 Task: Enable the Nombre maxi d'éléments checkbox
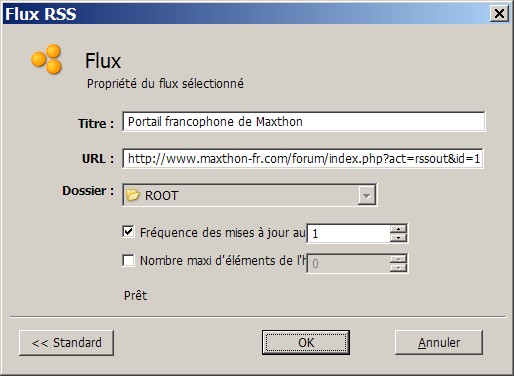pyautogui.click(x=128, y=260)
